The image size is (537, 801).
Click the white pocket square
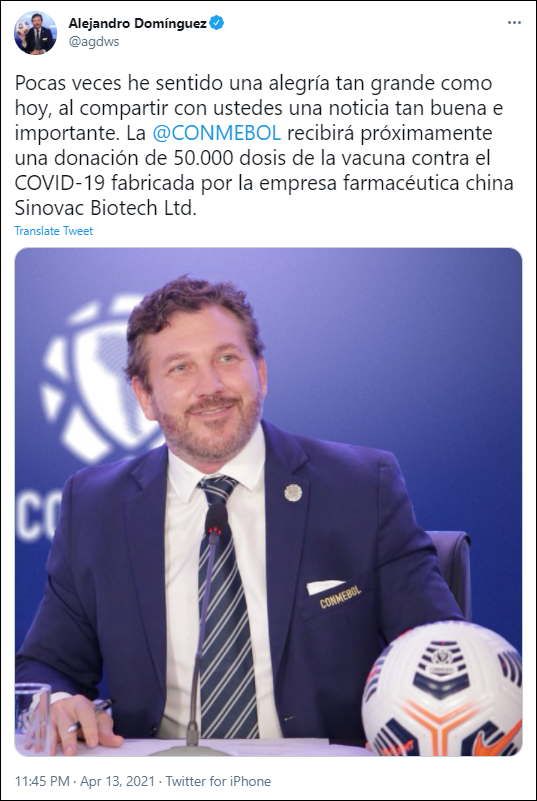[323, 586]
